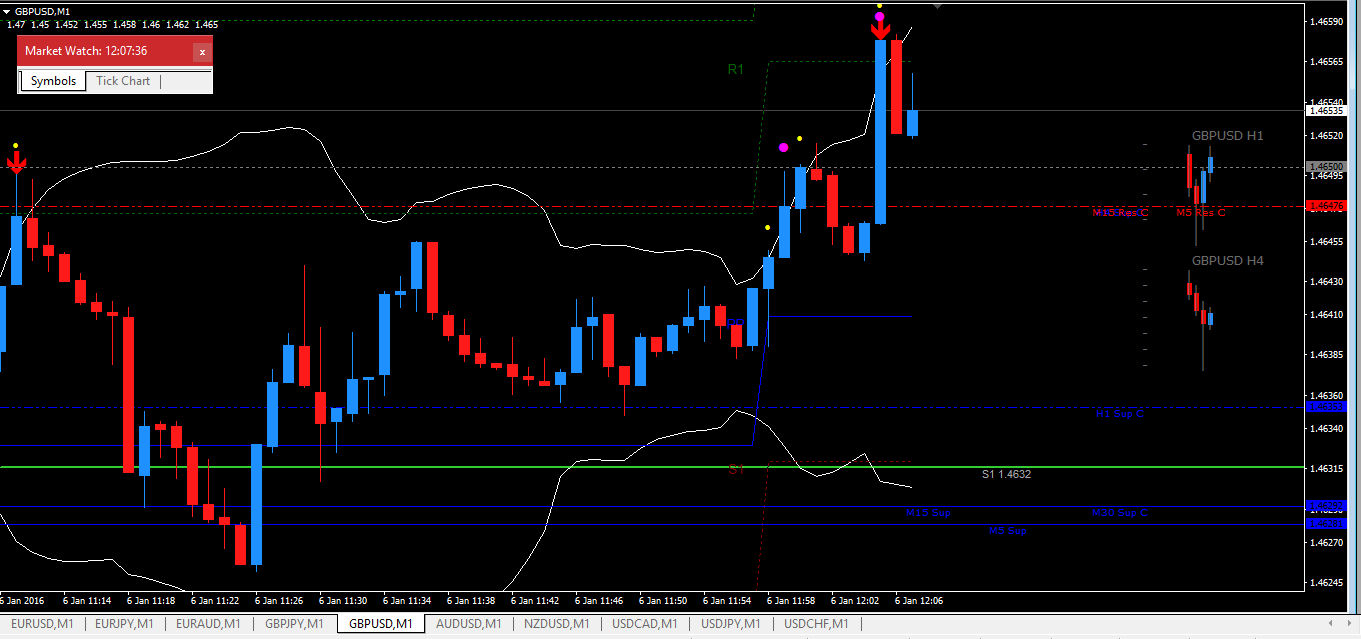This screenshot has height=639, width=1361.
Task: Click the 6 Jan 11:34 time axis label
Action: click(x=408, y=601)
